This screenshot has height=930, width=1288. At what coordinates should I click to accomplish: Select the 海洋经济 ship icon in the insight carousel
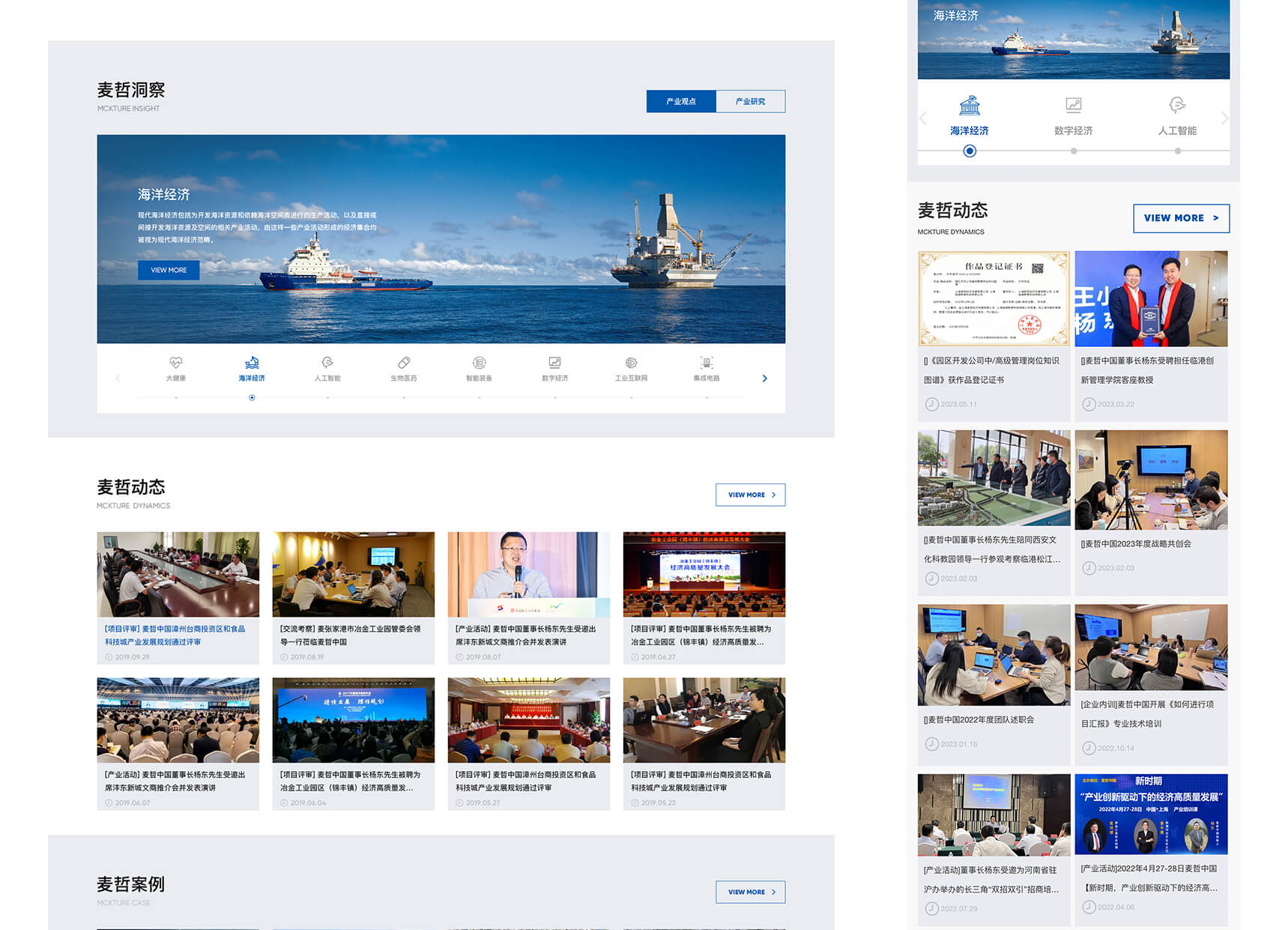[252, 363]
